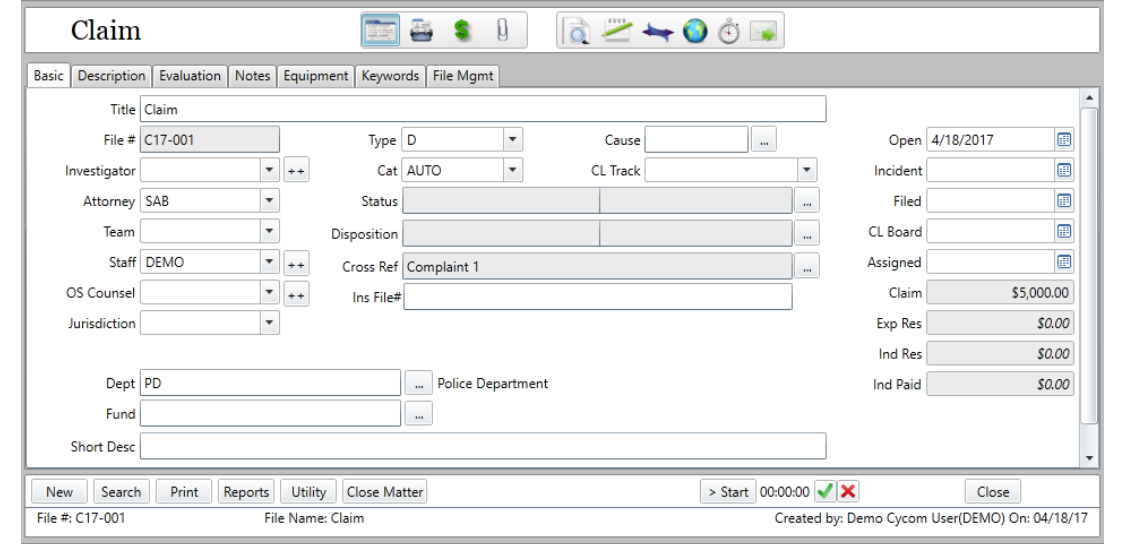This screenshot has height=545, width=1125.
Task: Switch to the Keywords tab
Action: coord(390,76)
